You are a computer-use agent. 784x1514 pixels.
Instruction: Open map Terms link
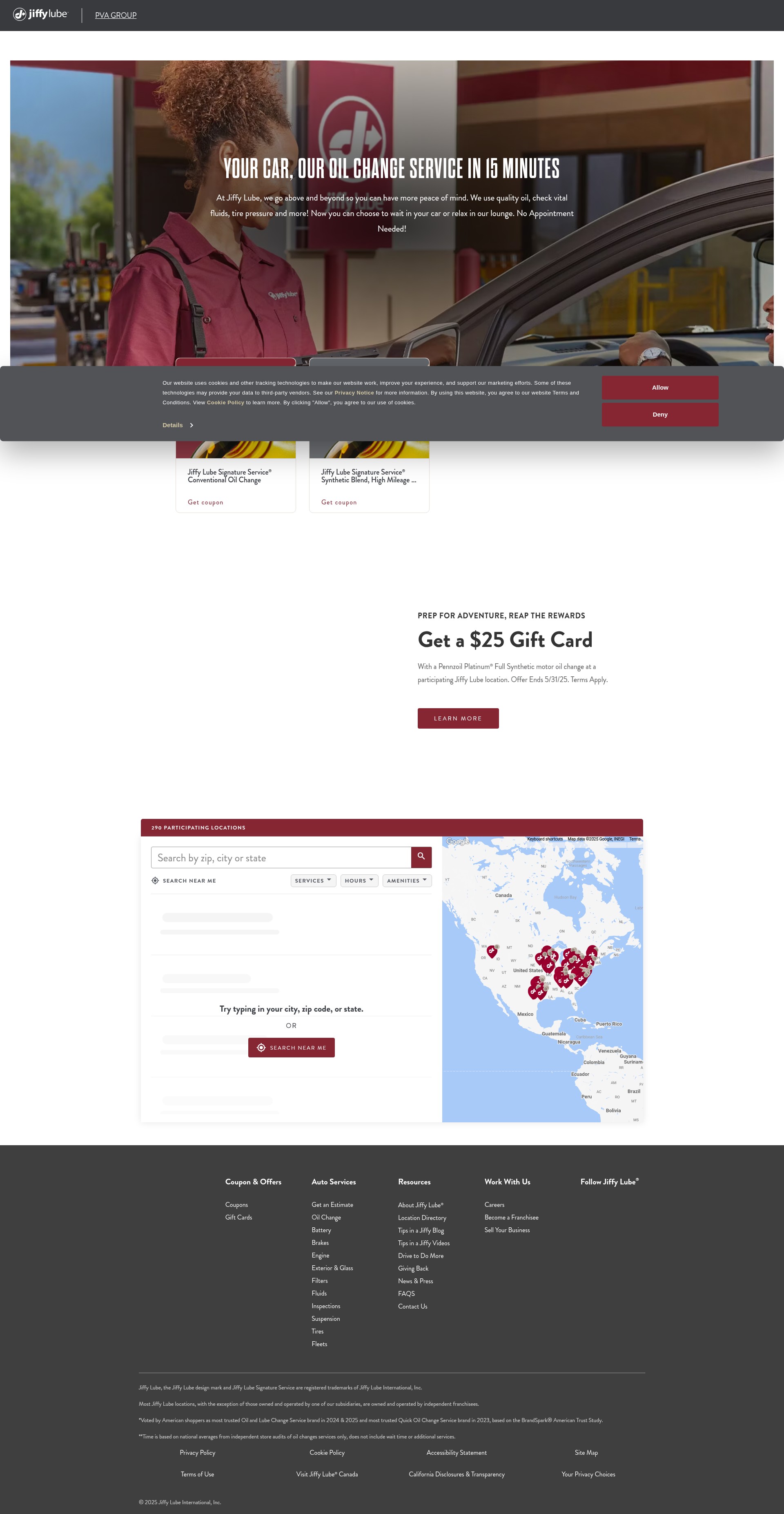point(635,839)
